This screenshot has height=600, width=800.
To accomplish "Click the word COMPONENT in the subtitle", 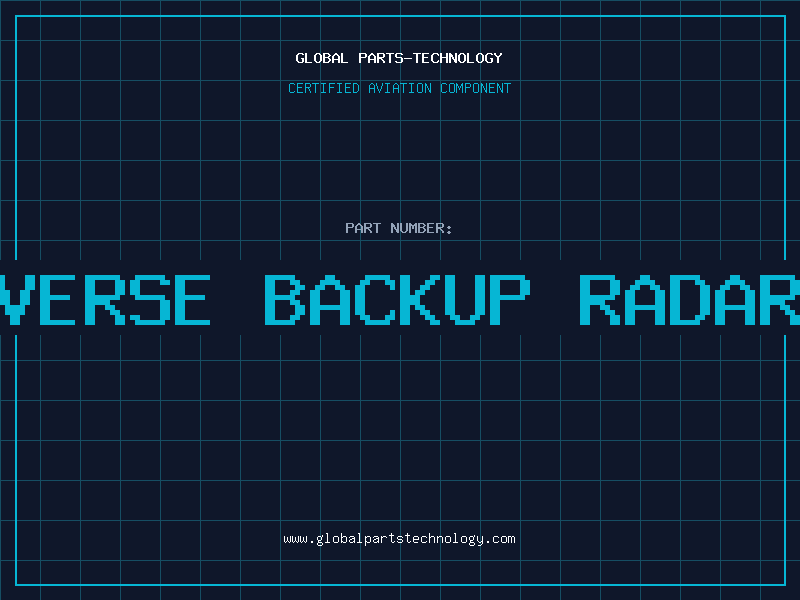I will click(476, 88).
